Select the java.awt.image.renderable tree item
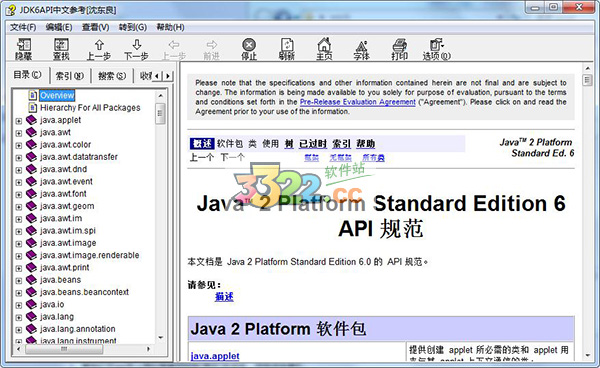 [90, 255]
